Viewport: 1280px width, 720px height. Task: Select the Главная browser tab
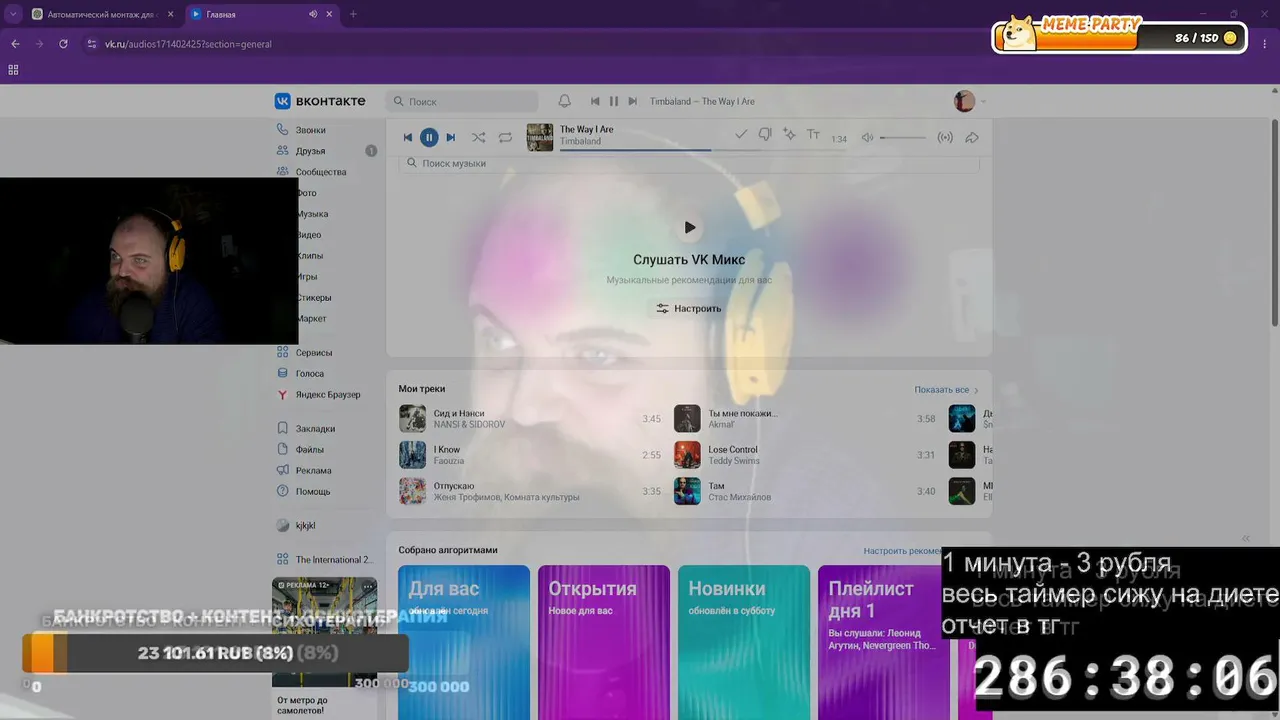pyautogui.click(x=262, y=14)
